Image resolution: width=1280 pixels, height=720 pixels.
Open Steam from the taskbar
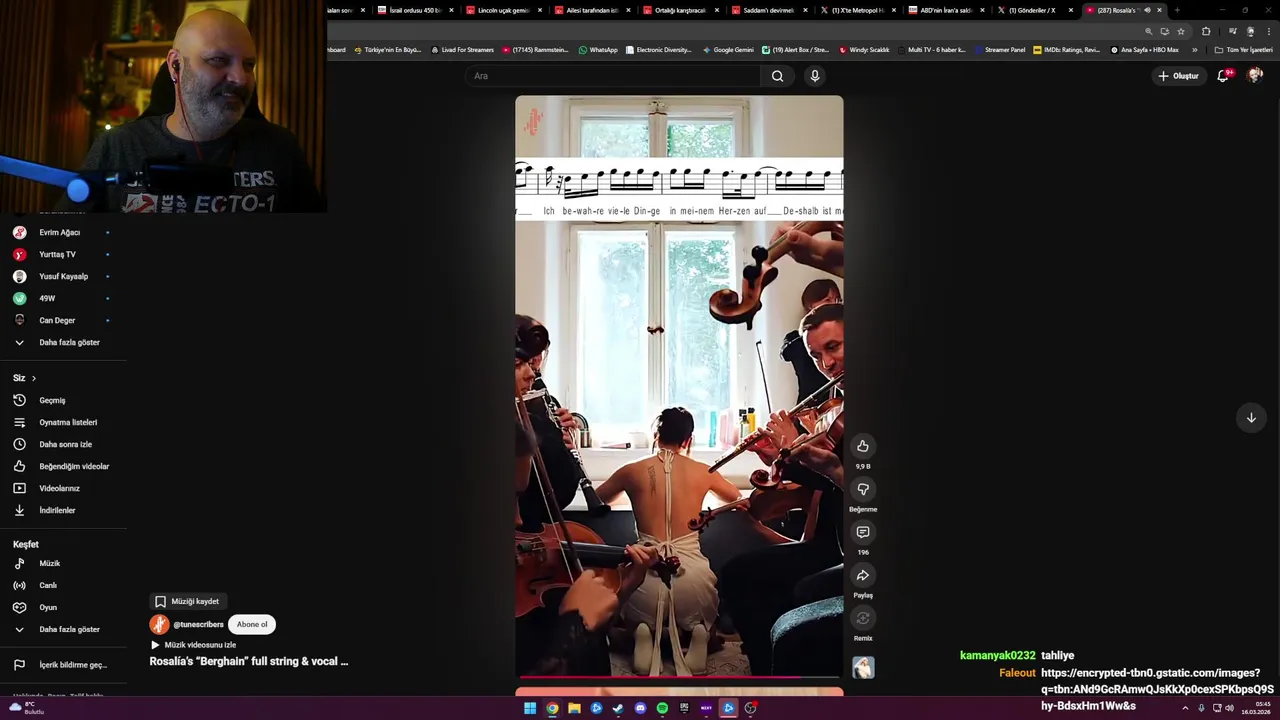pos(618,708)
